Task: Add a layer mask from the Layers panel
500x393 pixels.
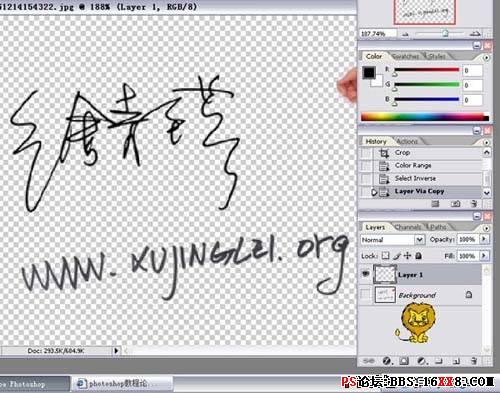Action: coord(404,361)
